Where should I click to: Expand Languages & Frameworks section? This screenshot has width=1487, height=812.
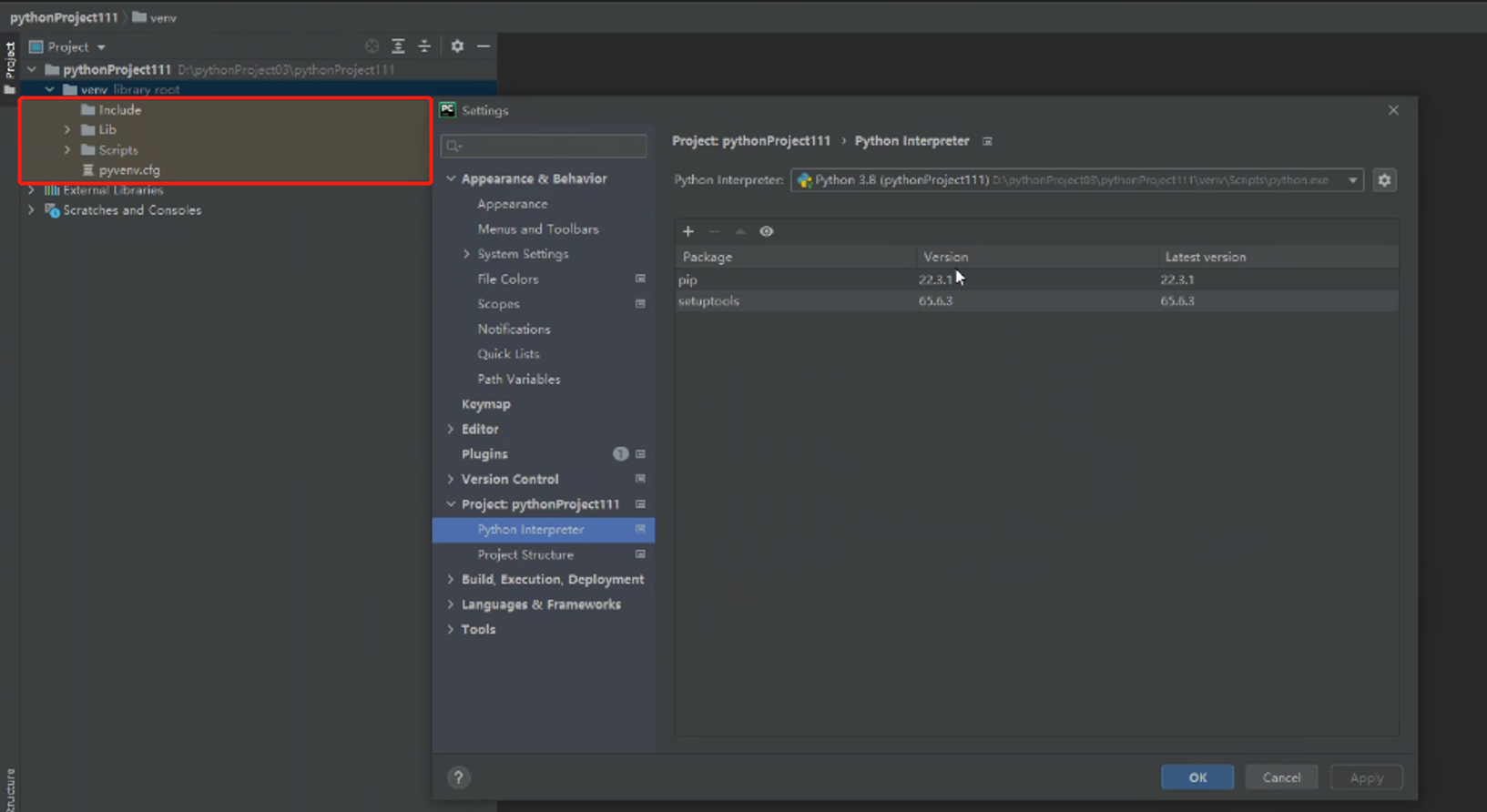(x=451, y=604)
